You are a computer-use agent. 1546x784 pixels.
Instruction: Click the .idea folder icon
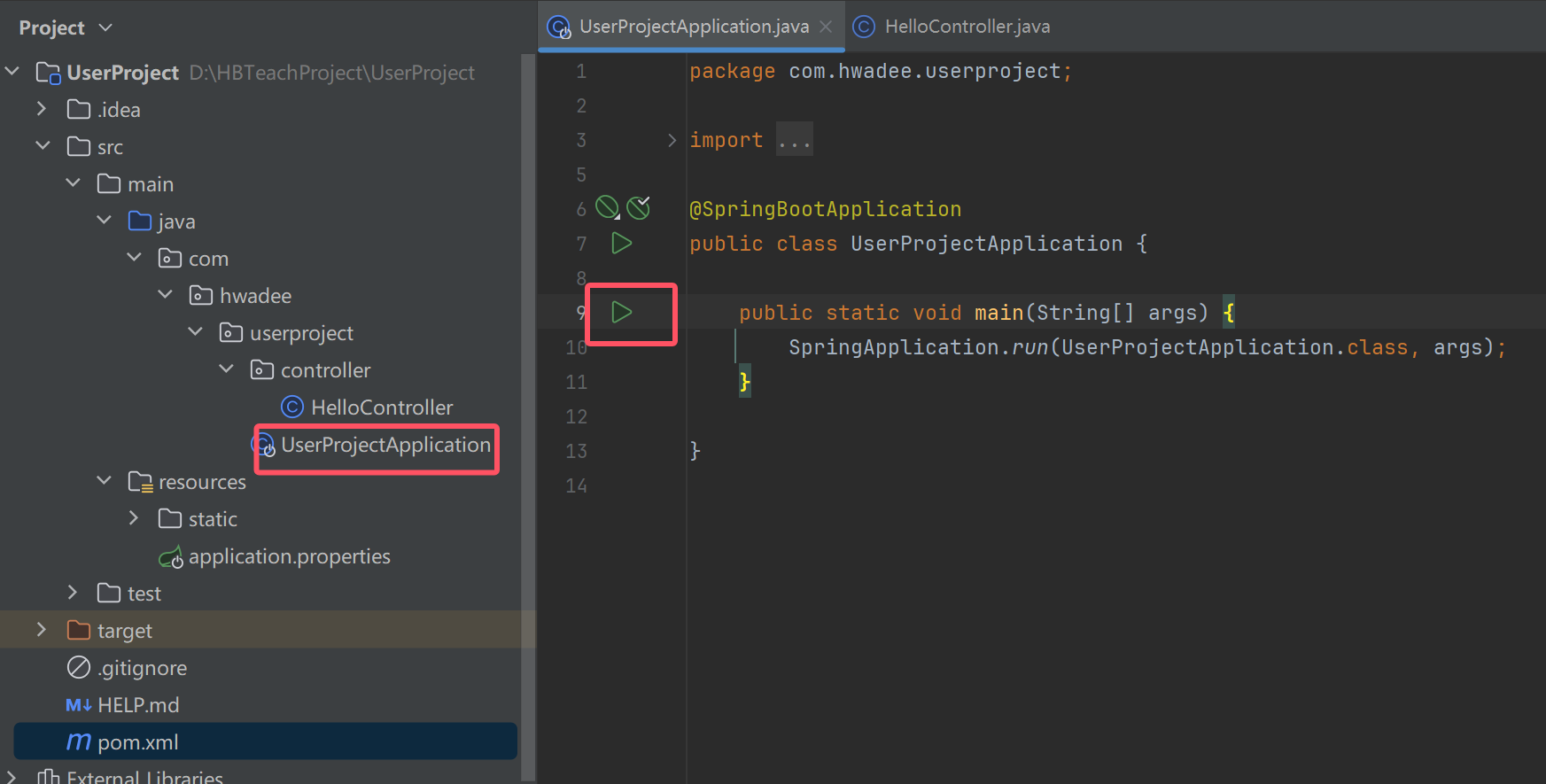click(x=79, y=109)
